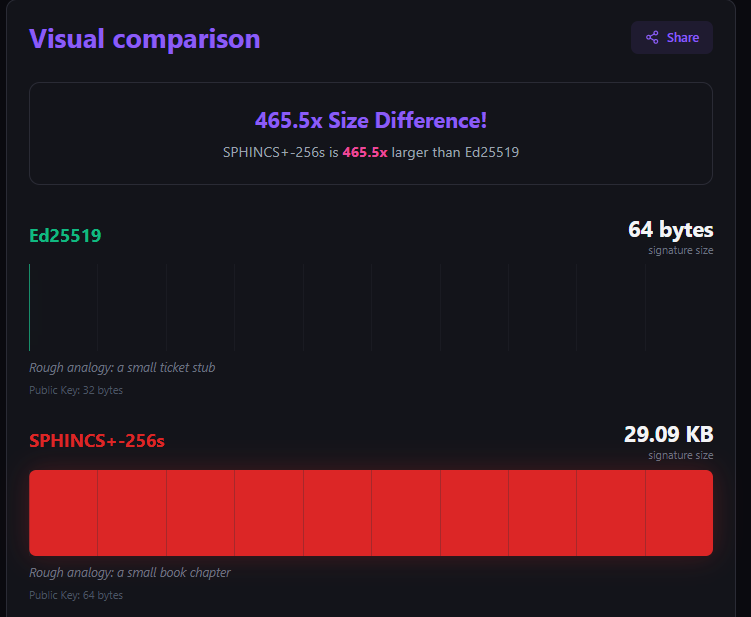Select the Visual comparison heading
This screenshot has height=617, width=751.
pyautogui.click(x=145, y=38)
